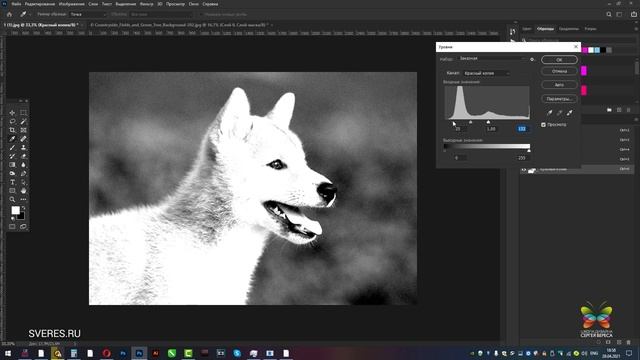Select the Rectangle shape tool
Viewport: 640px width, 360px height.
coord(12,191)
